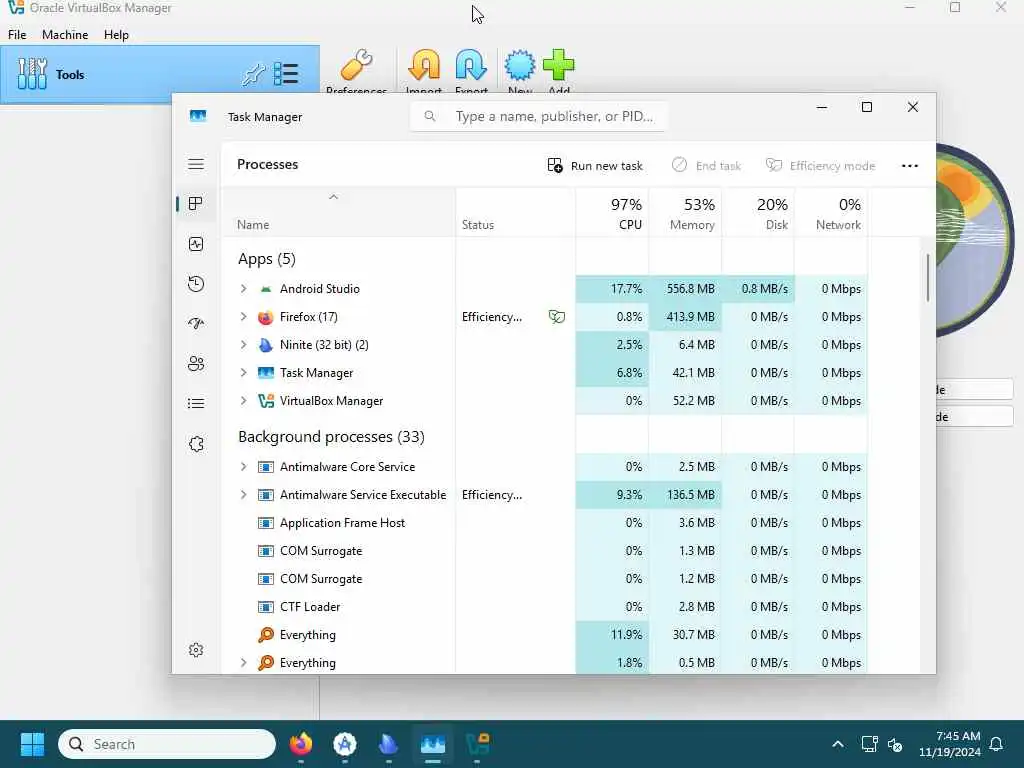Select Tools in VirtualBox sidebar
This screenshot has height=768, width=1024.
coord(160,74)
